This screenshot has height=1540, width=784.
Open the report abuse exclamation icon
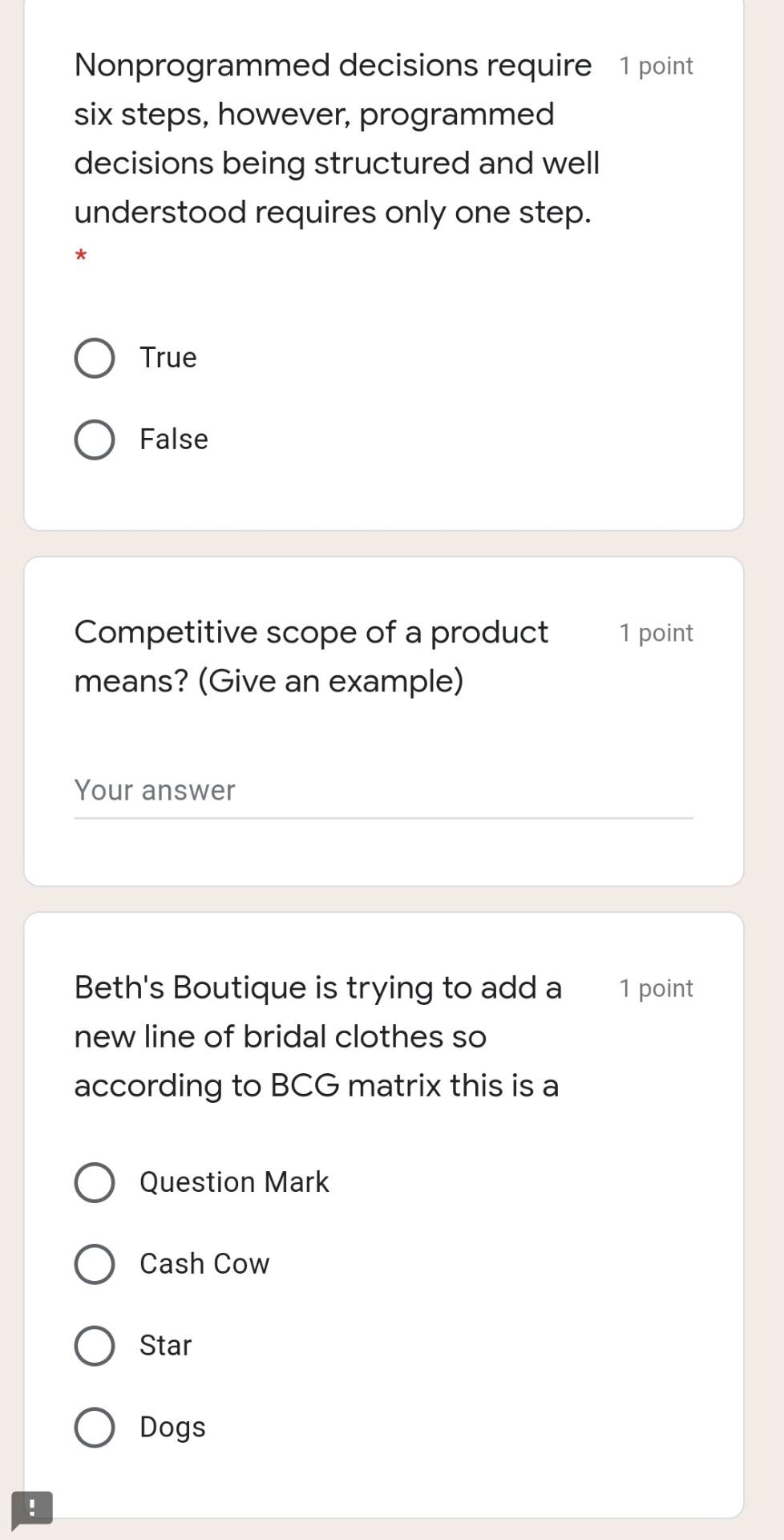tap(32, 1506)
